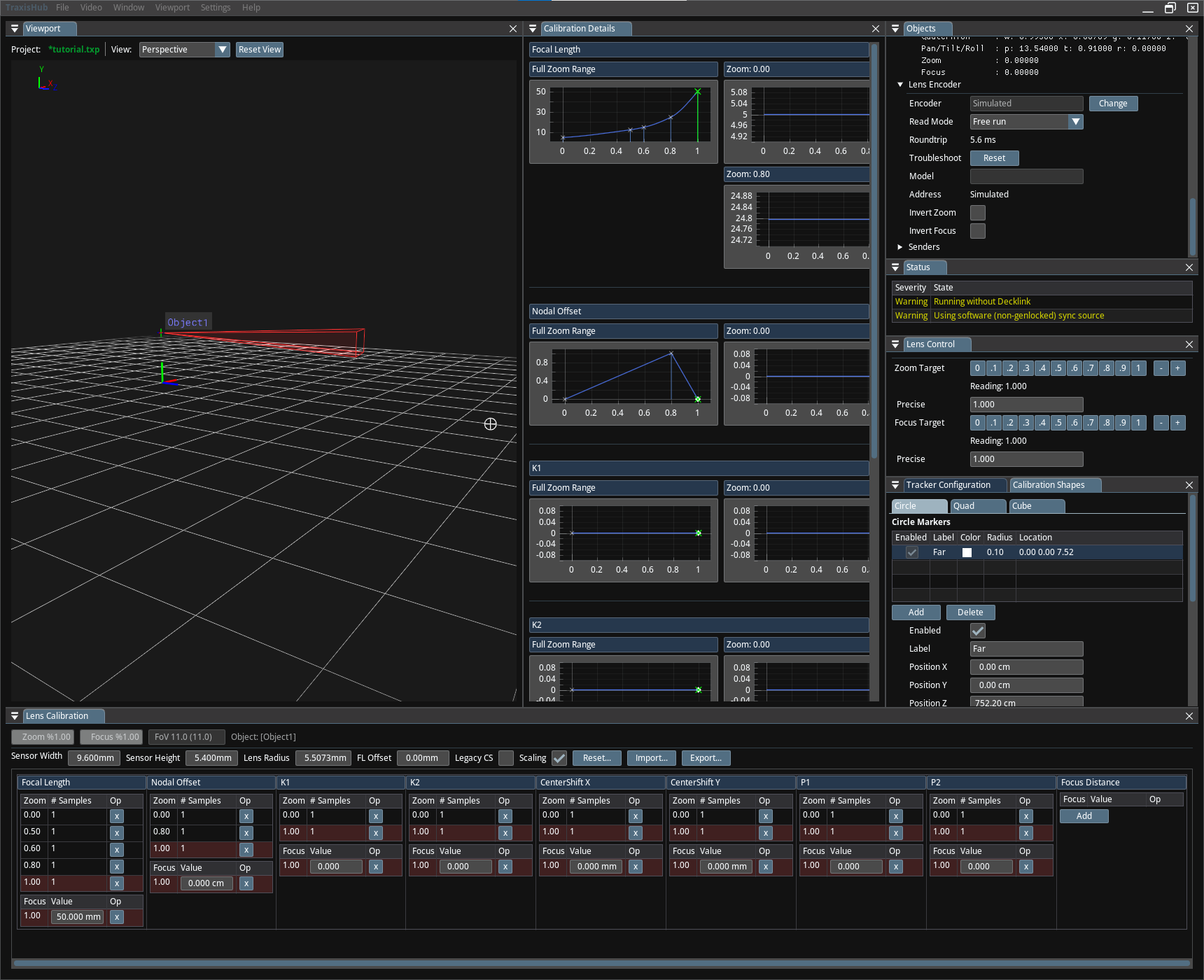
Task: Close the Status panel with its X
Action: [x=1189, y=267]
